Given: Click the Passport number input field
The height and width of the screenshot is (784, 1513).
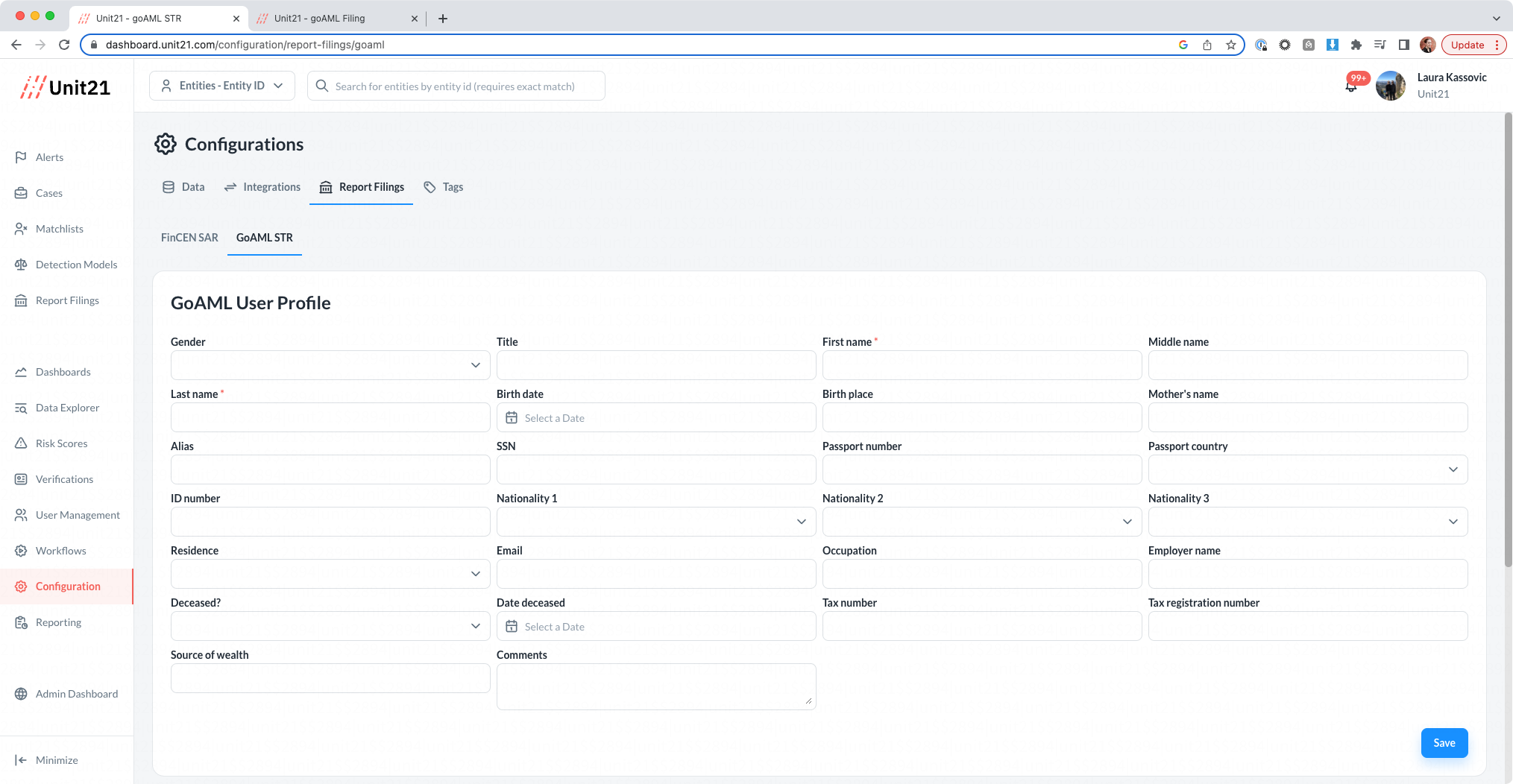Looking at the screenshot, I should pos(982,470).
